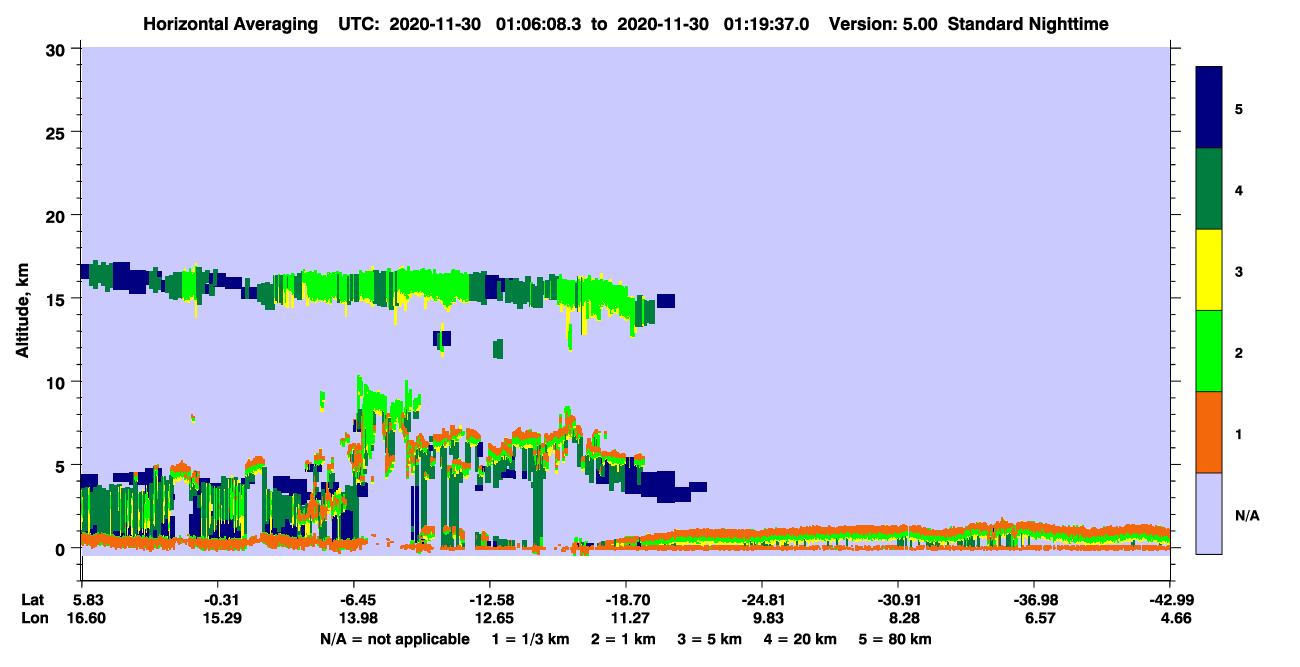Click latitude value -6.45

[354, 600]
